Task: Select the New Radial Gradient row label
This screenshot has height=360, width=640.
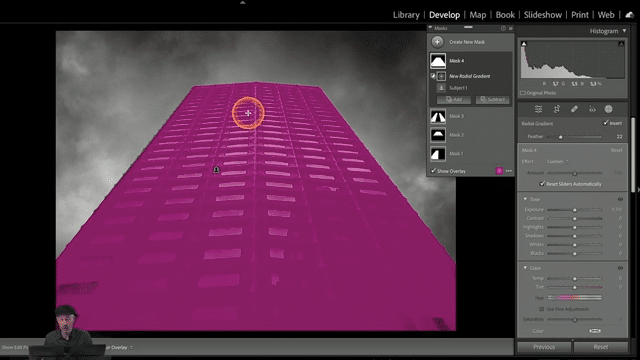Action: pos(470,76)
